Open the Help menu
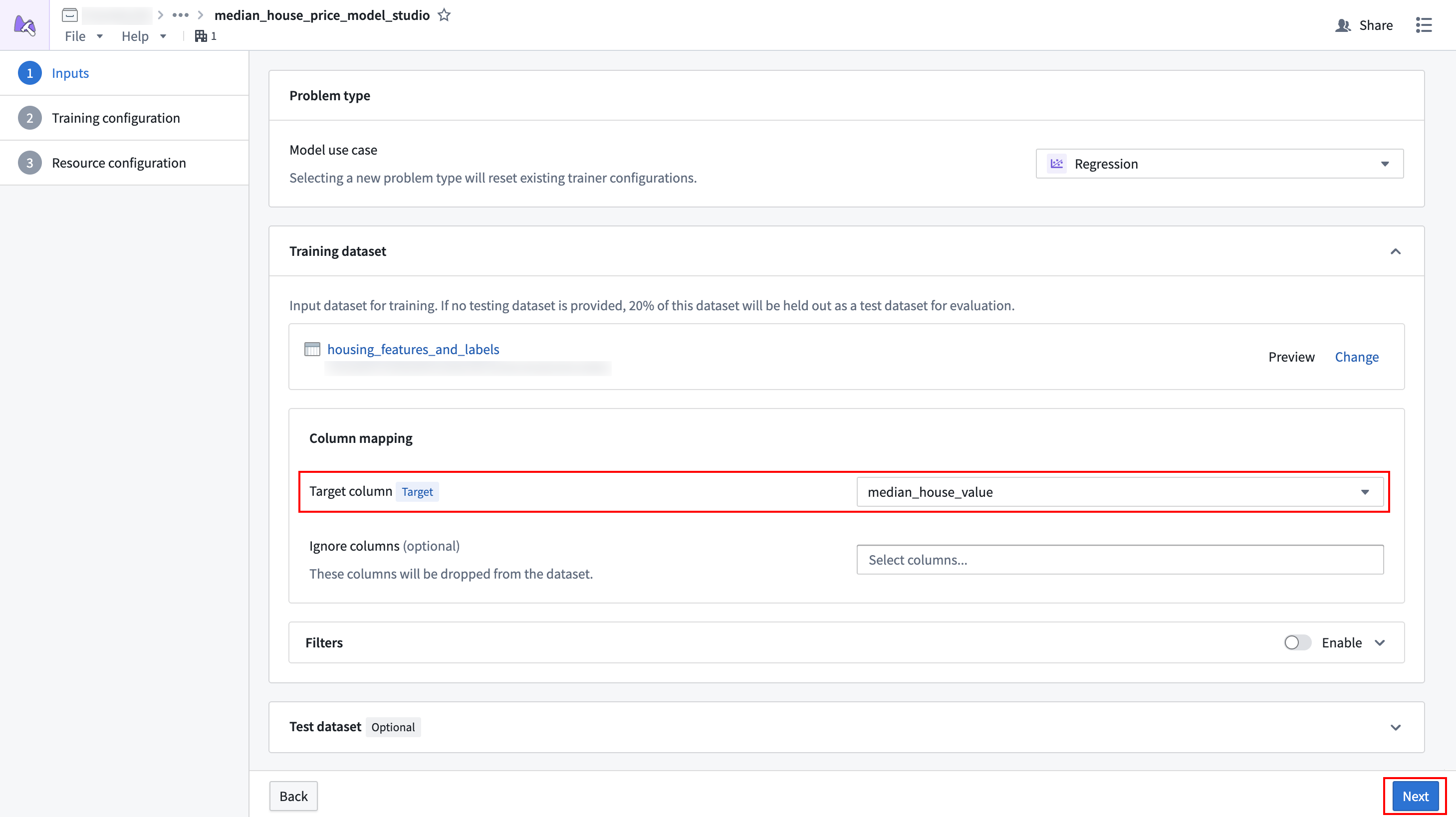Image resolution: width=1456 pixels, height=817 pixels. 143,36
